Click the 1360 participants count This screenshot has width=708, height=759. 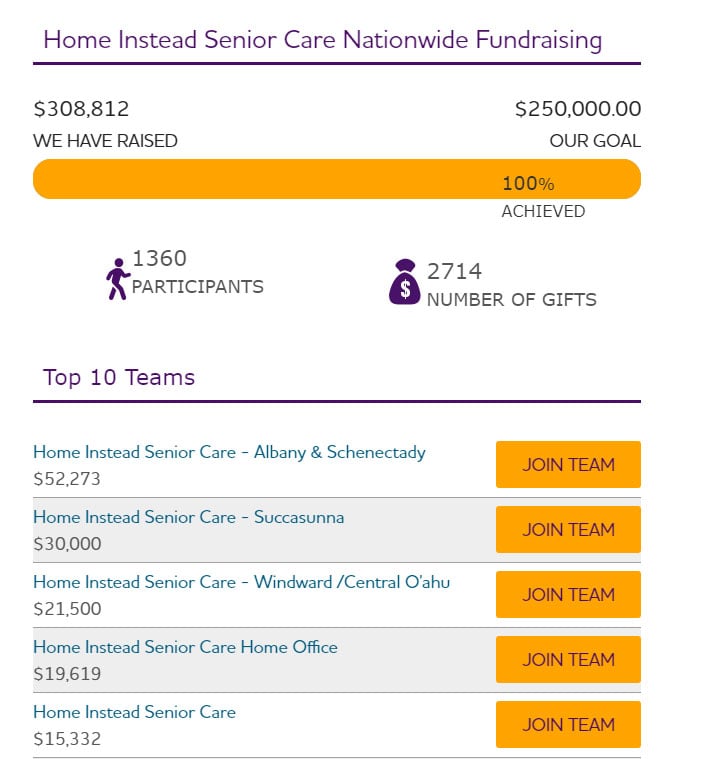coord(159,258)
